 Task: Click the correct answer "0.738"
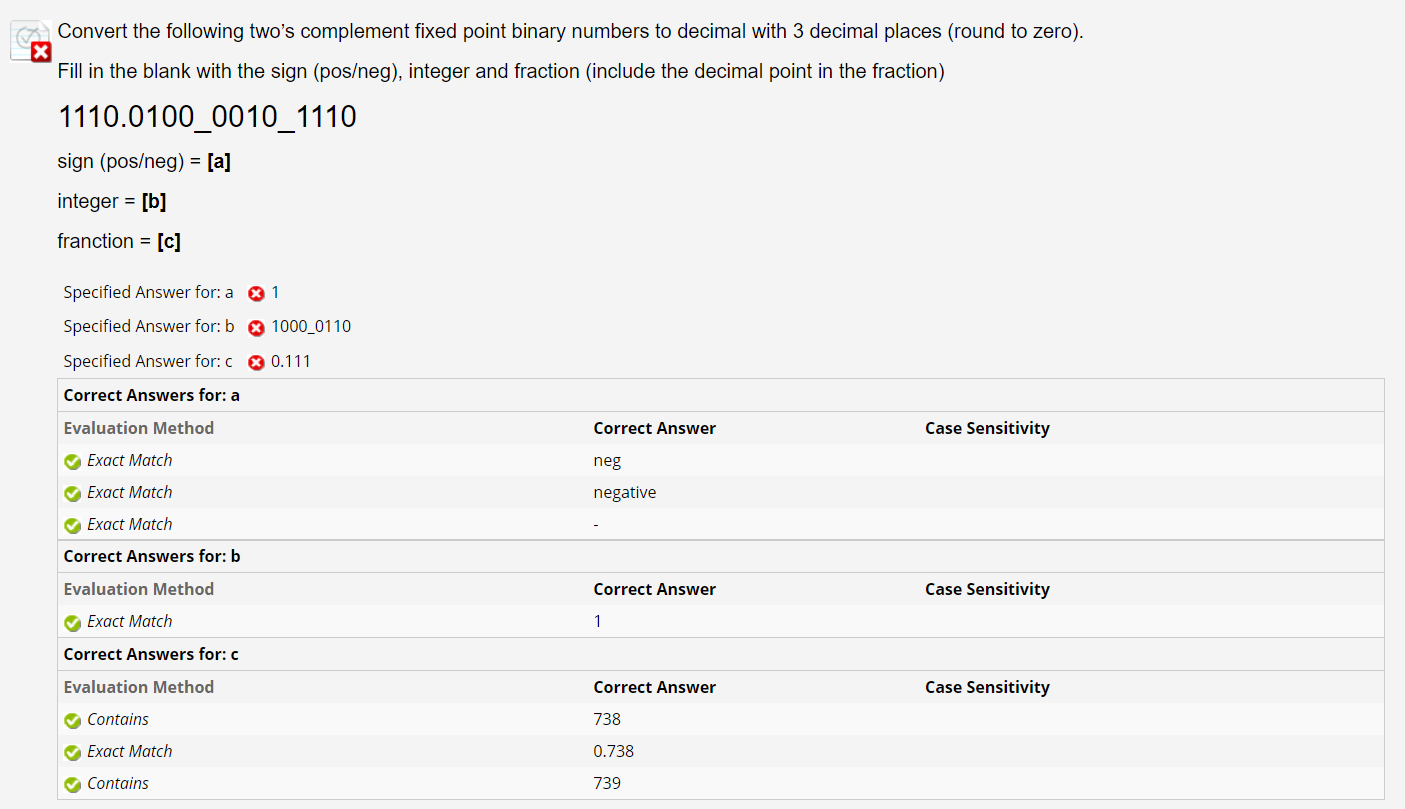point(614,751)
